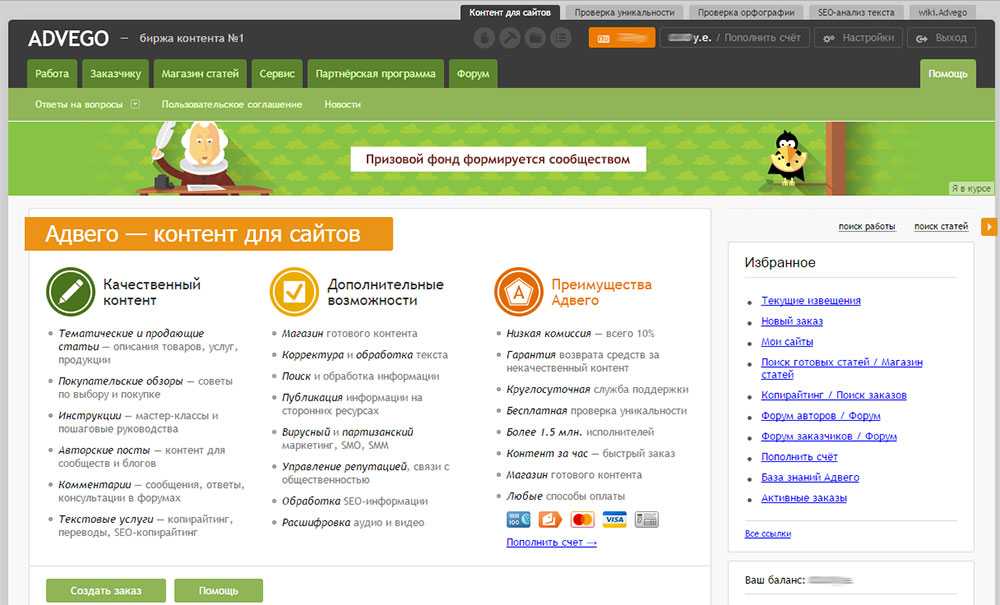Open Новый заказ favorite link
The height and width of the screenshot is (605, 1000).
point(791,321)
